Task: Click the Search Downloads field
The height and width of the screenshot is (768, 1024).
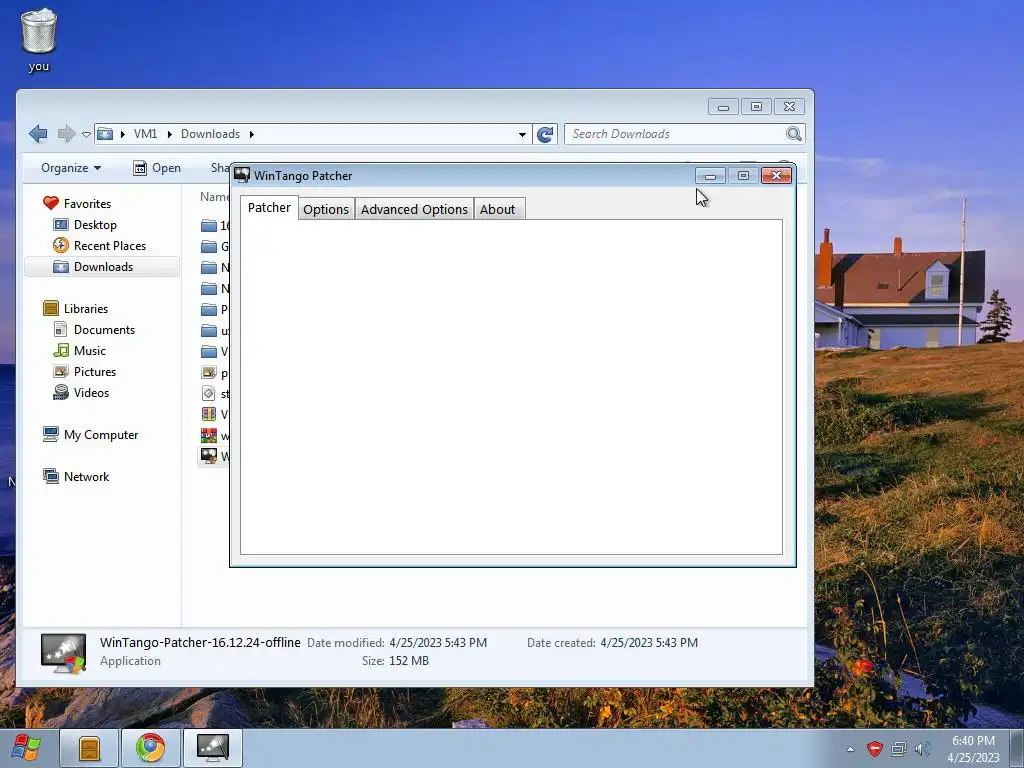Action: (x=675, y=134)
